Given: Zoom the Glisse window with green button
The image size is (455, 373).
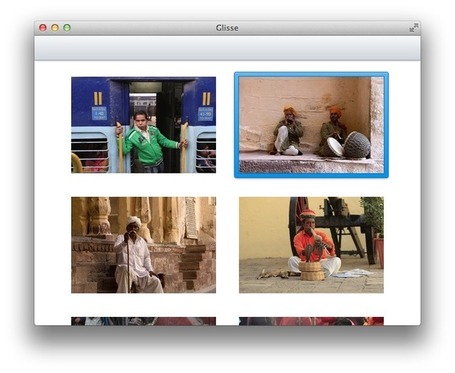Looking at the screenshot, I should click(67, 28).
